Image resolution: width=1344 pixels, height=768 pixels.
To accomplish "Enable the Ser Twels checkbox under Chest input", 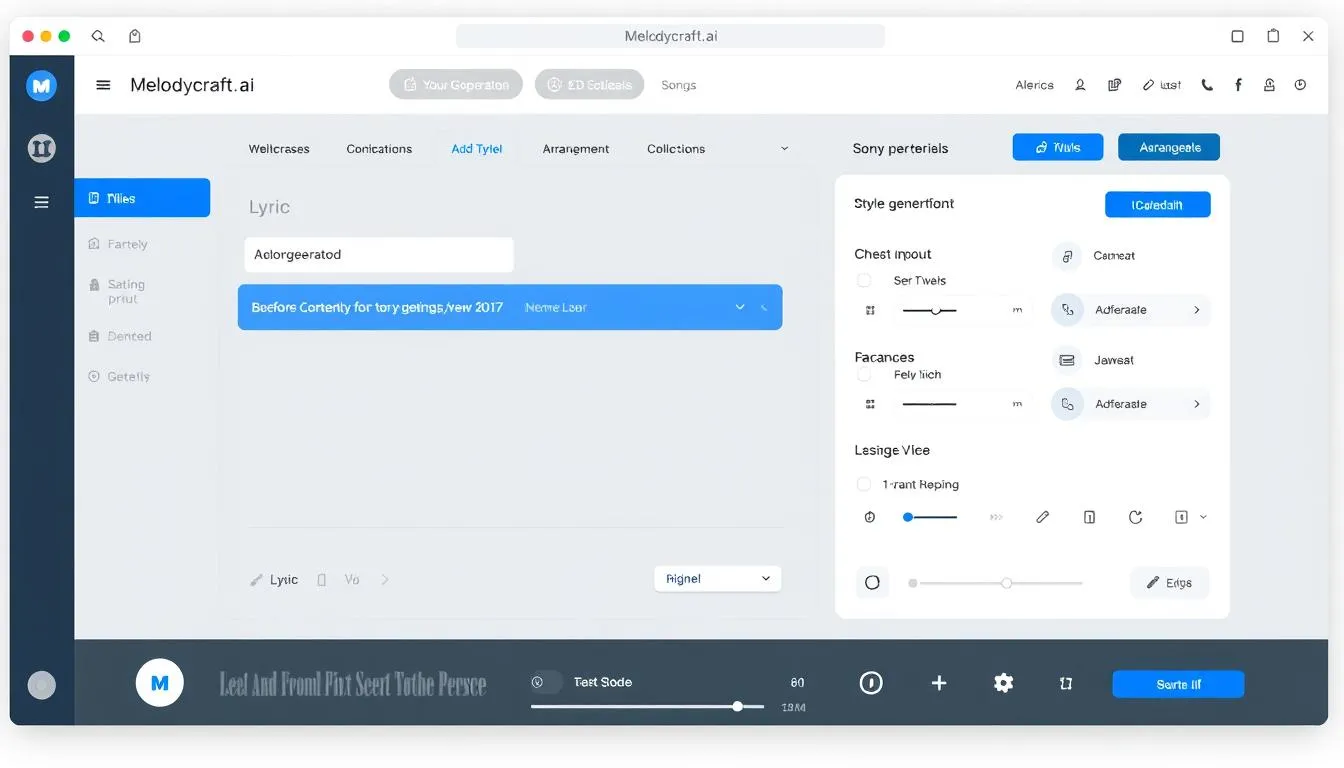I will (864, 280).
